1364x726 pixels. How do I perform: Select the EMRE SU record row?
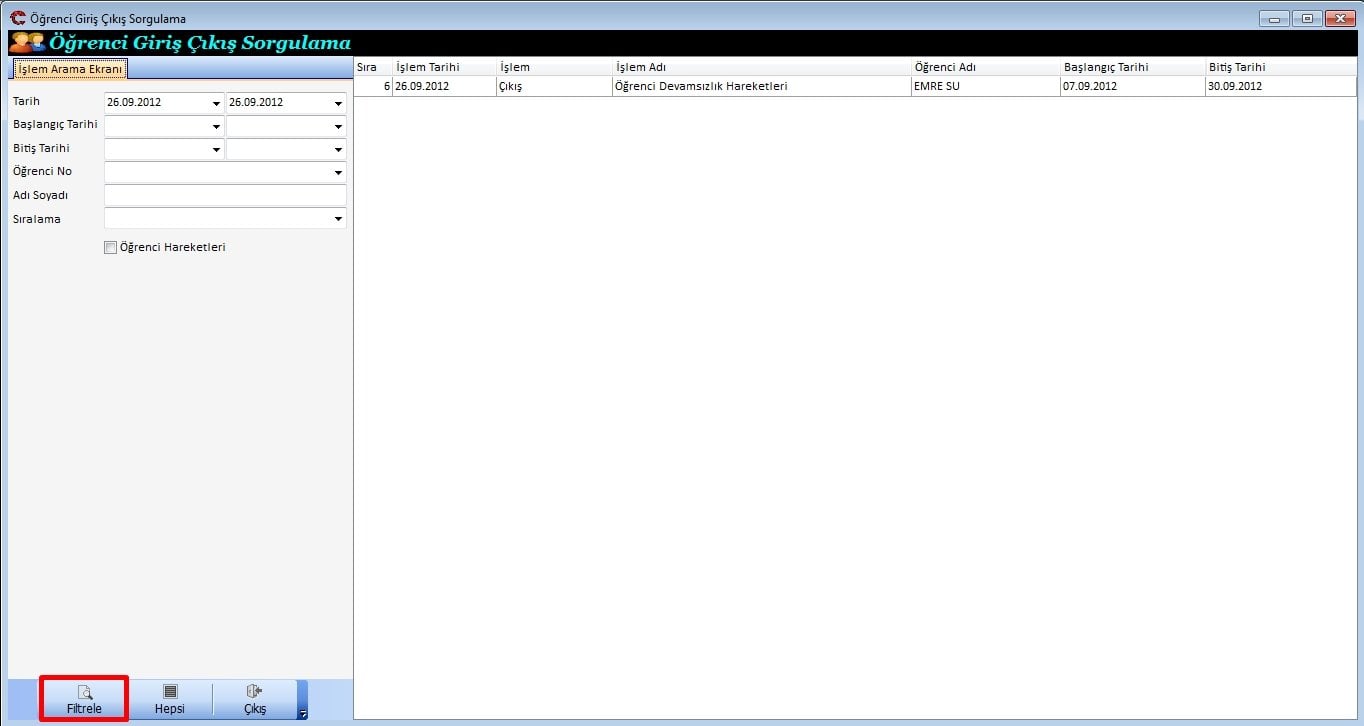coord(935,86)
